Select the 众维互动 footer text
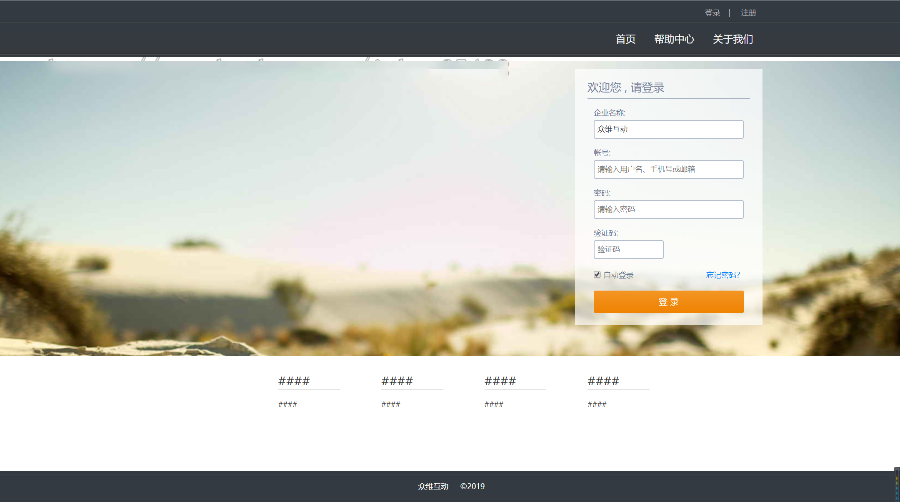This screenshot has width=900, height=502. coord(433,487)
